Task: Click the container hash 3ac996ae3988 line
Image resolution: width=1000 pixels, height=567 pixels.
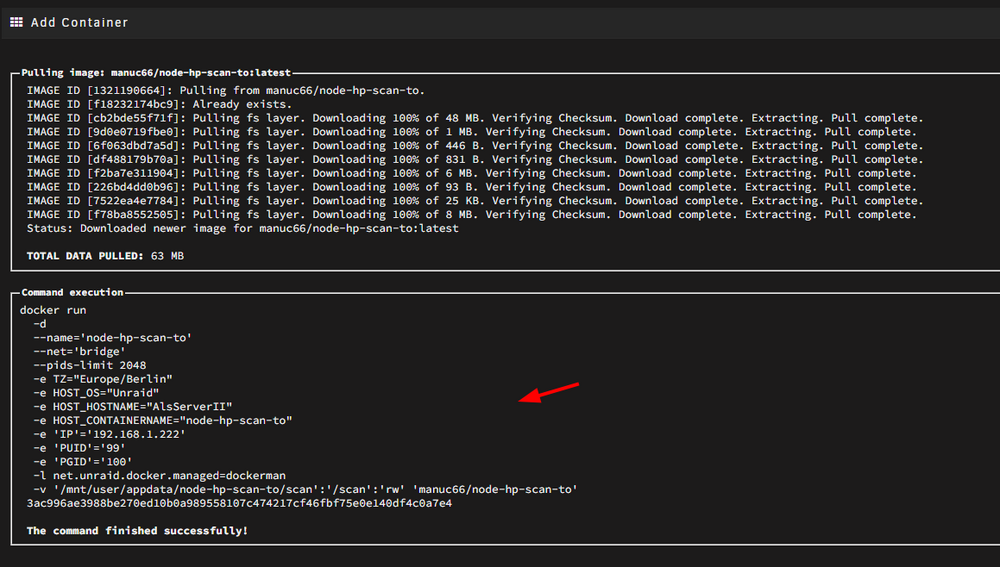Action: click(239, 503)
